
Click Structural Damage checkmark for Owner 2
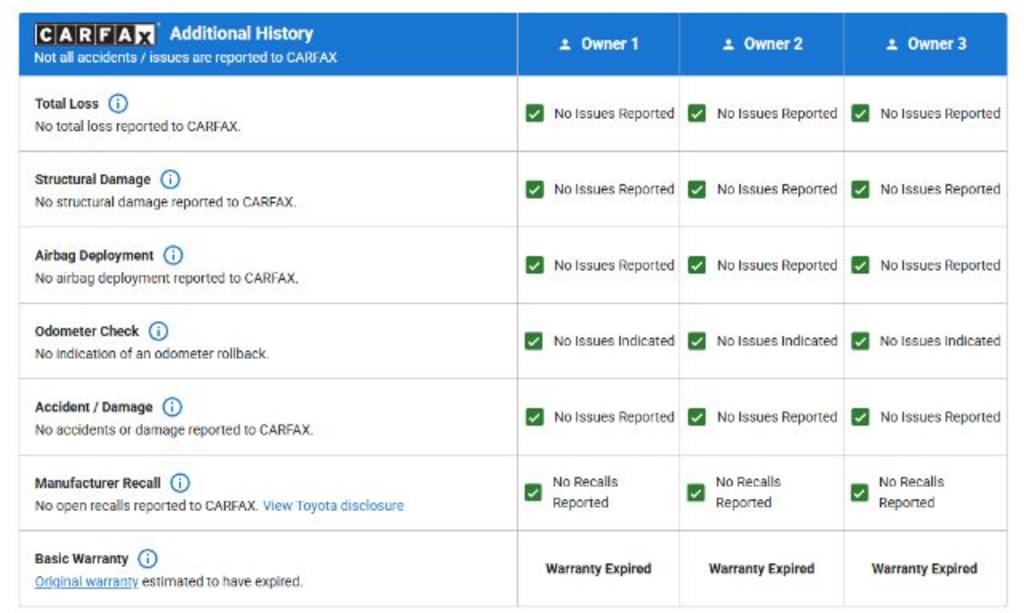pos(697,189)
